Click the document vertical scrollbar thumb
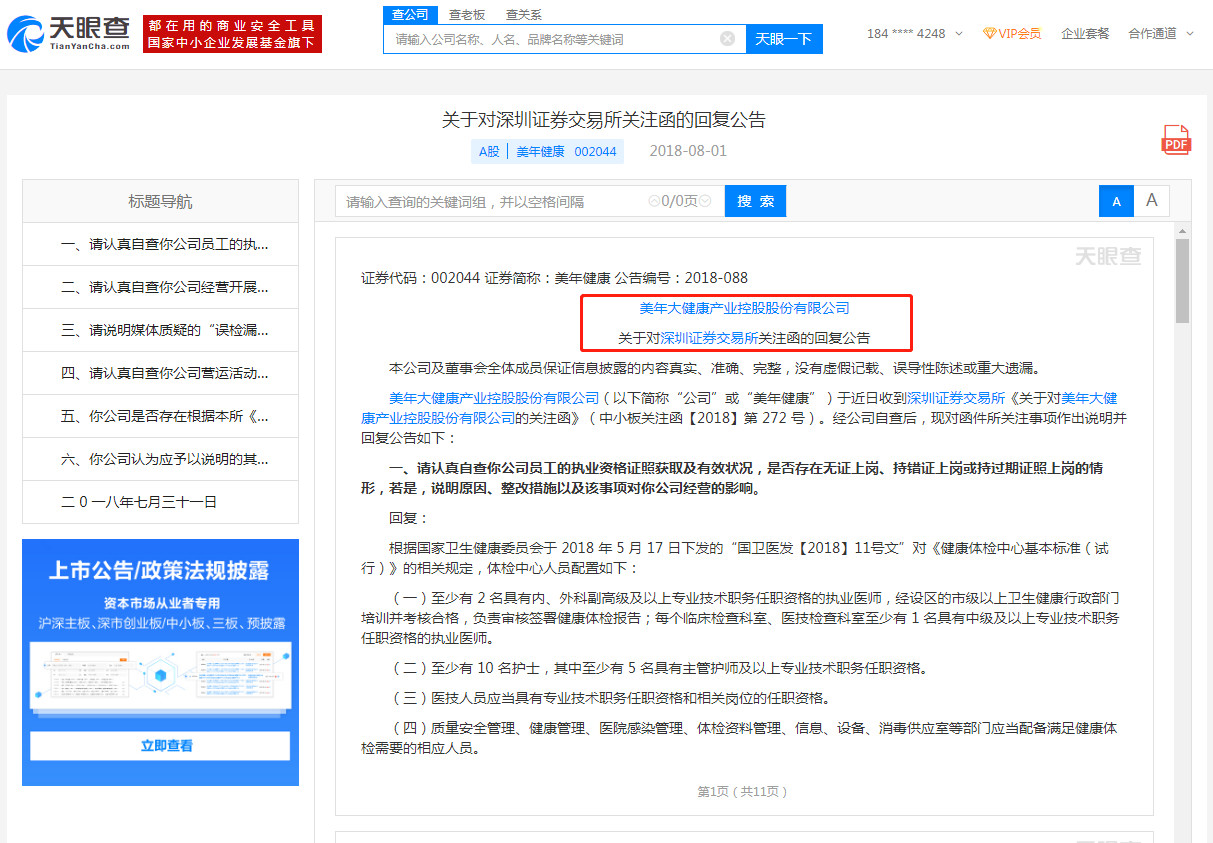Screen dimensions: 1213x843 [1182, 281]
